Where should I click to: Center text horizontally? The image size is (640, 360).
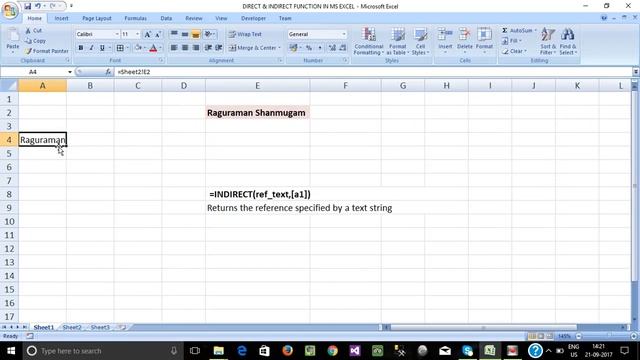tap(185, 48)
